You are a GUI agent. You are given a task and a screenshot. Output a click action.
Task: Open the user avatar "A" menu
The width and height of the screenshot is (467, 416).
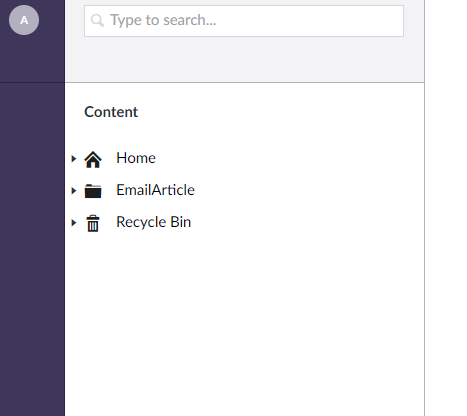pos(24,20)
